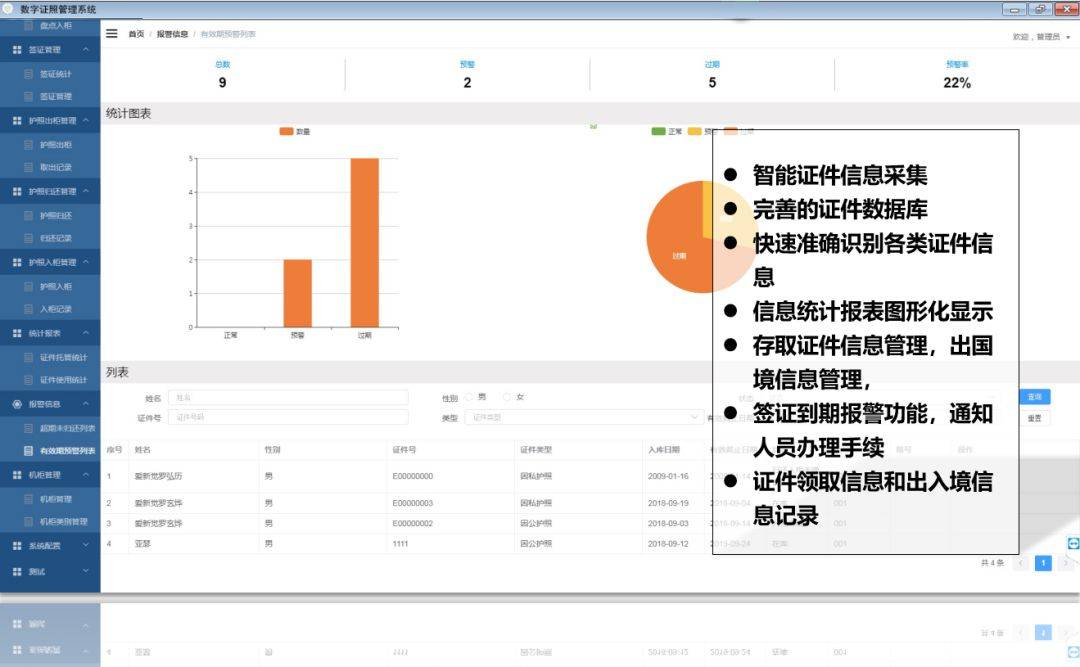Click the 首页 breadcrumb link
This screenshot has width=1080, height=667.
[x=136, y=34]
